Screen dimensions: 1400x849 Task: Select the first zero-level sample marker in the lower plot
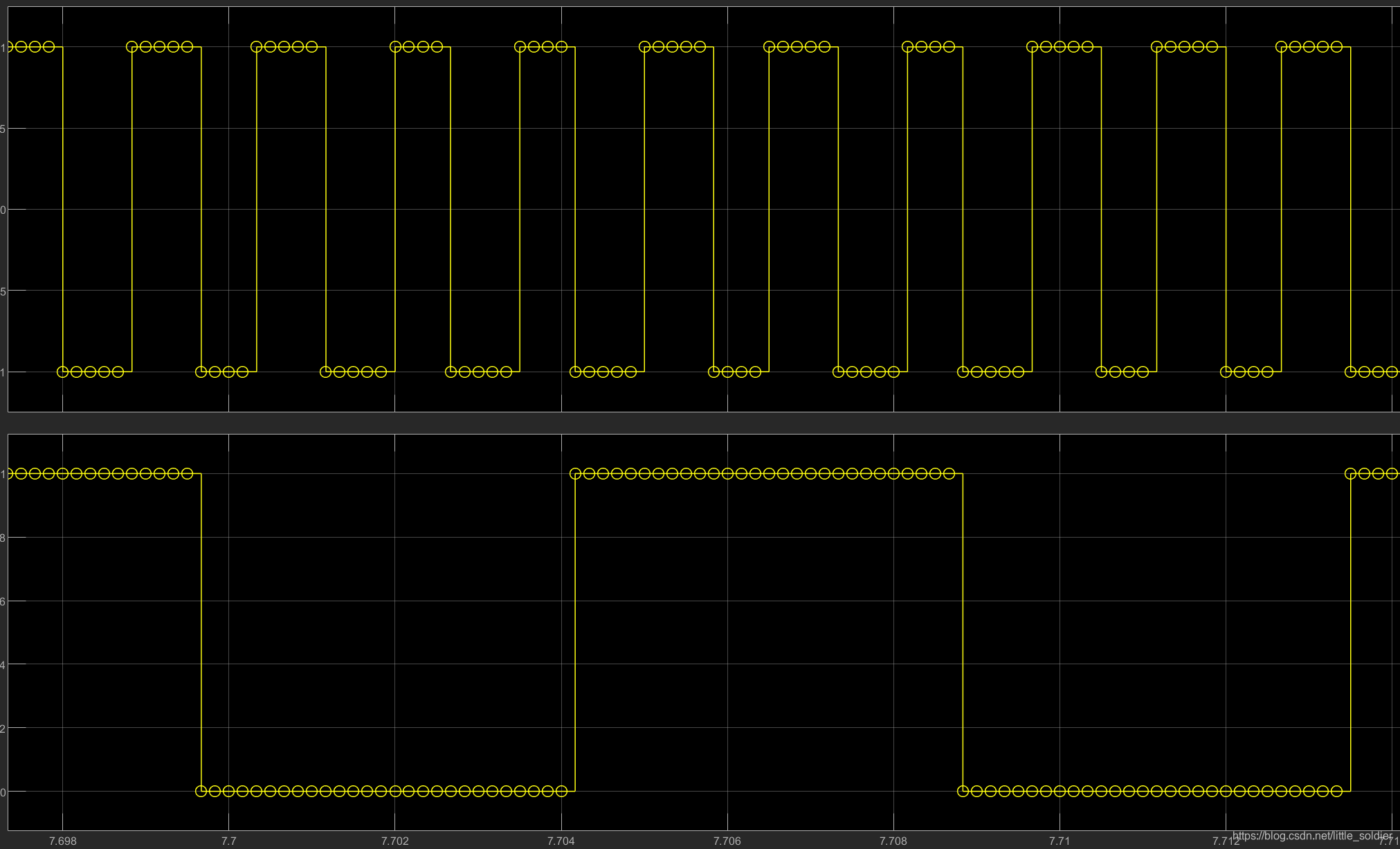201,791
